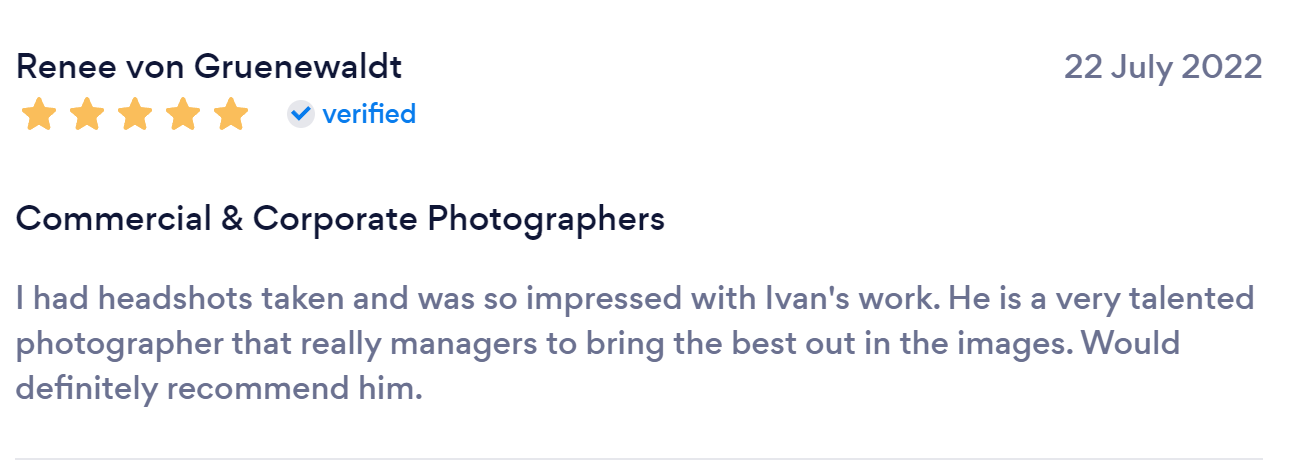Screen dimensions: 1292x468
Task: Click "definitely recommend him" closing text
Action: [219, 388]
